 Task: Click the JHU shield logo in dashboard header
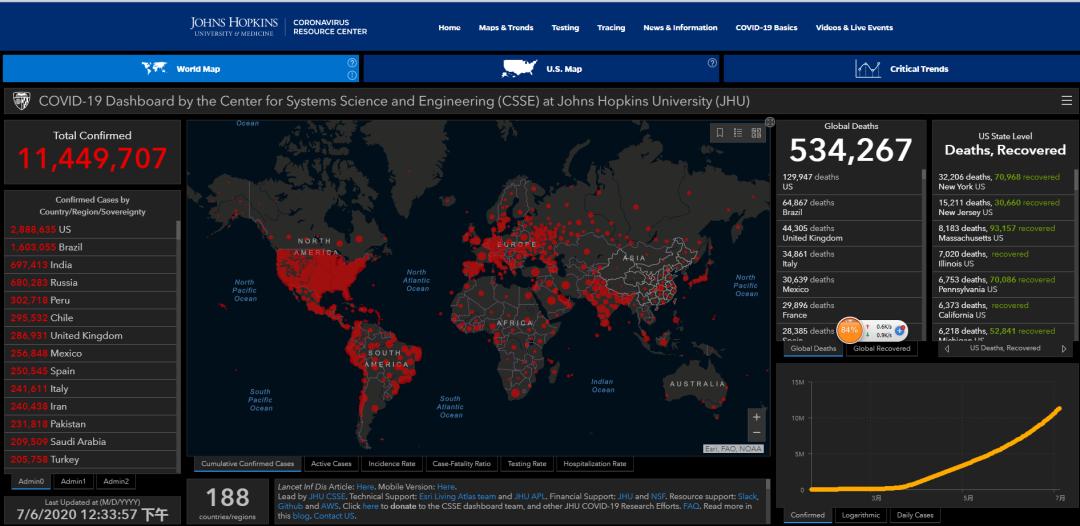point(21,101)
